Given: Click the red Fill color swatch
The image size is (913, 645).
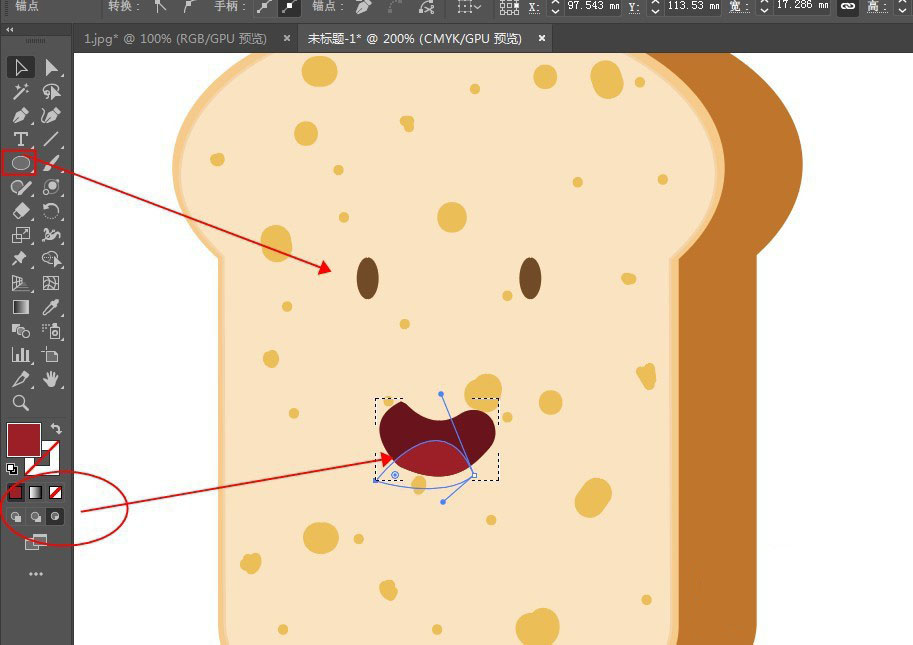Looking at the screenshot, I should [24, 440].
